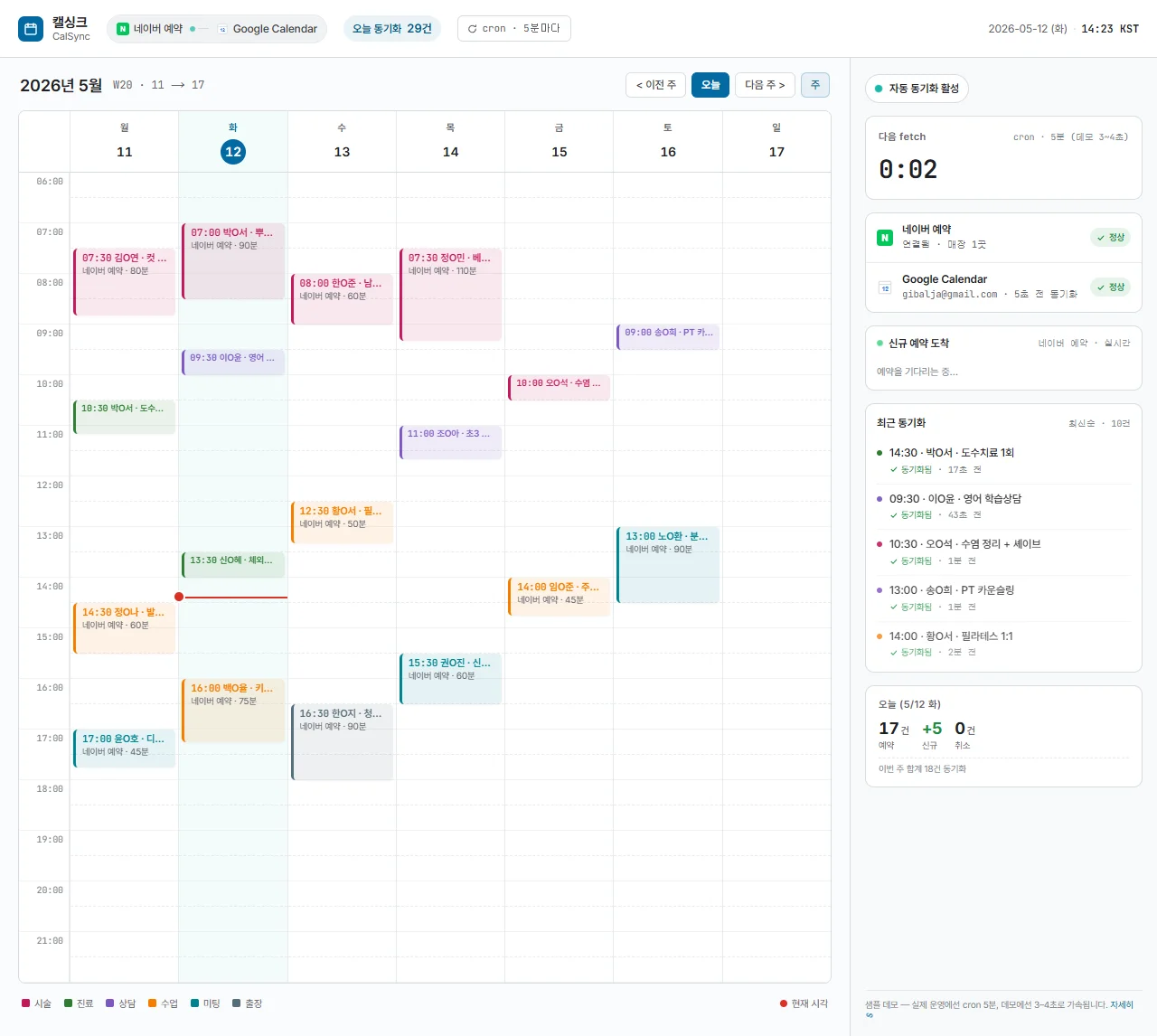This screenshot has width=1157, height=1036.
Task: Click recent sync row 13:00 송O희 PT 카운슬링
Action: [1003, 598]
